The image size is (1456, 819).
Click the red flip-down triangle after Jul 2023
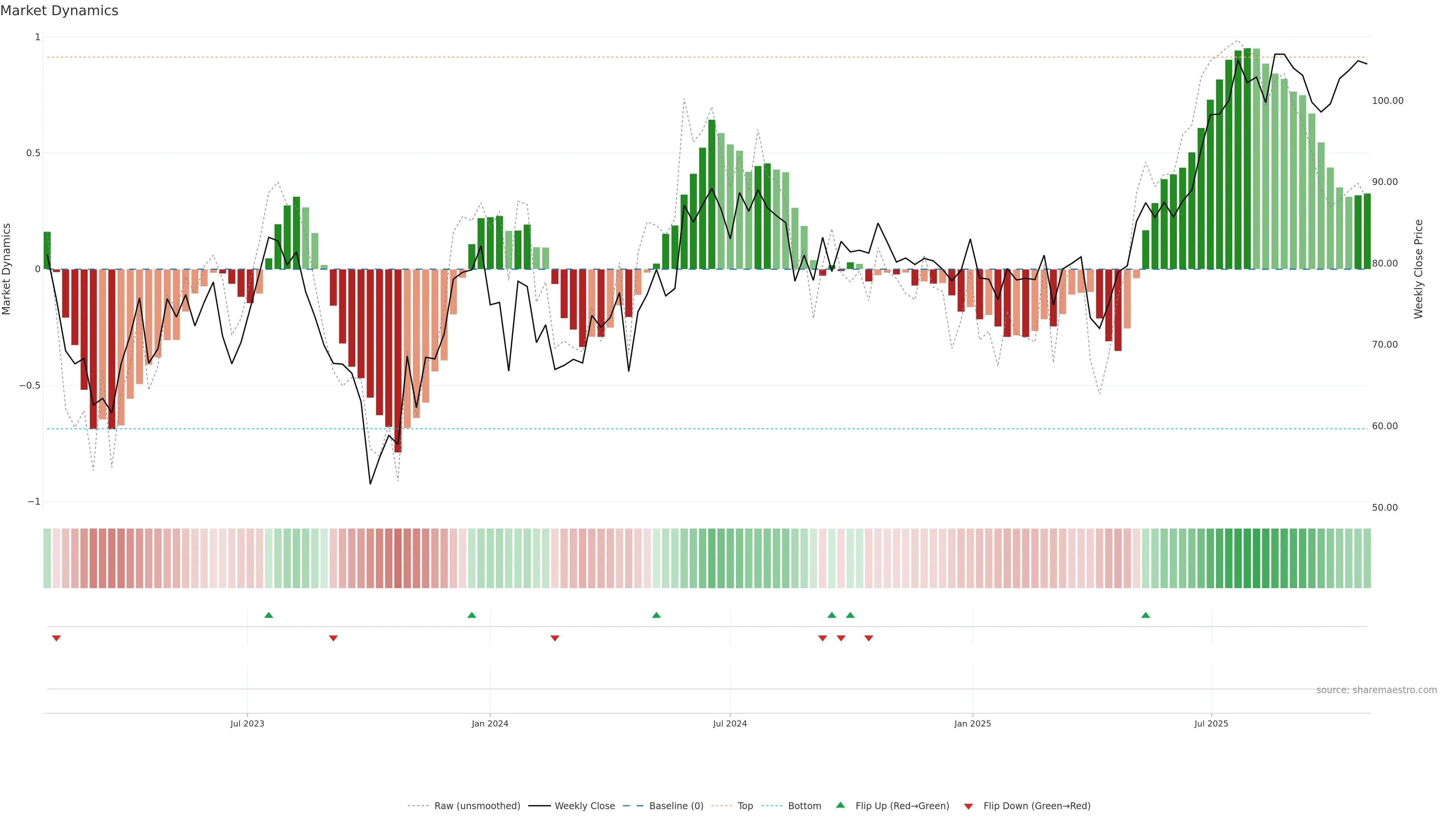(333, 638)
